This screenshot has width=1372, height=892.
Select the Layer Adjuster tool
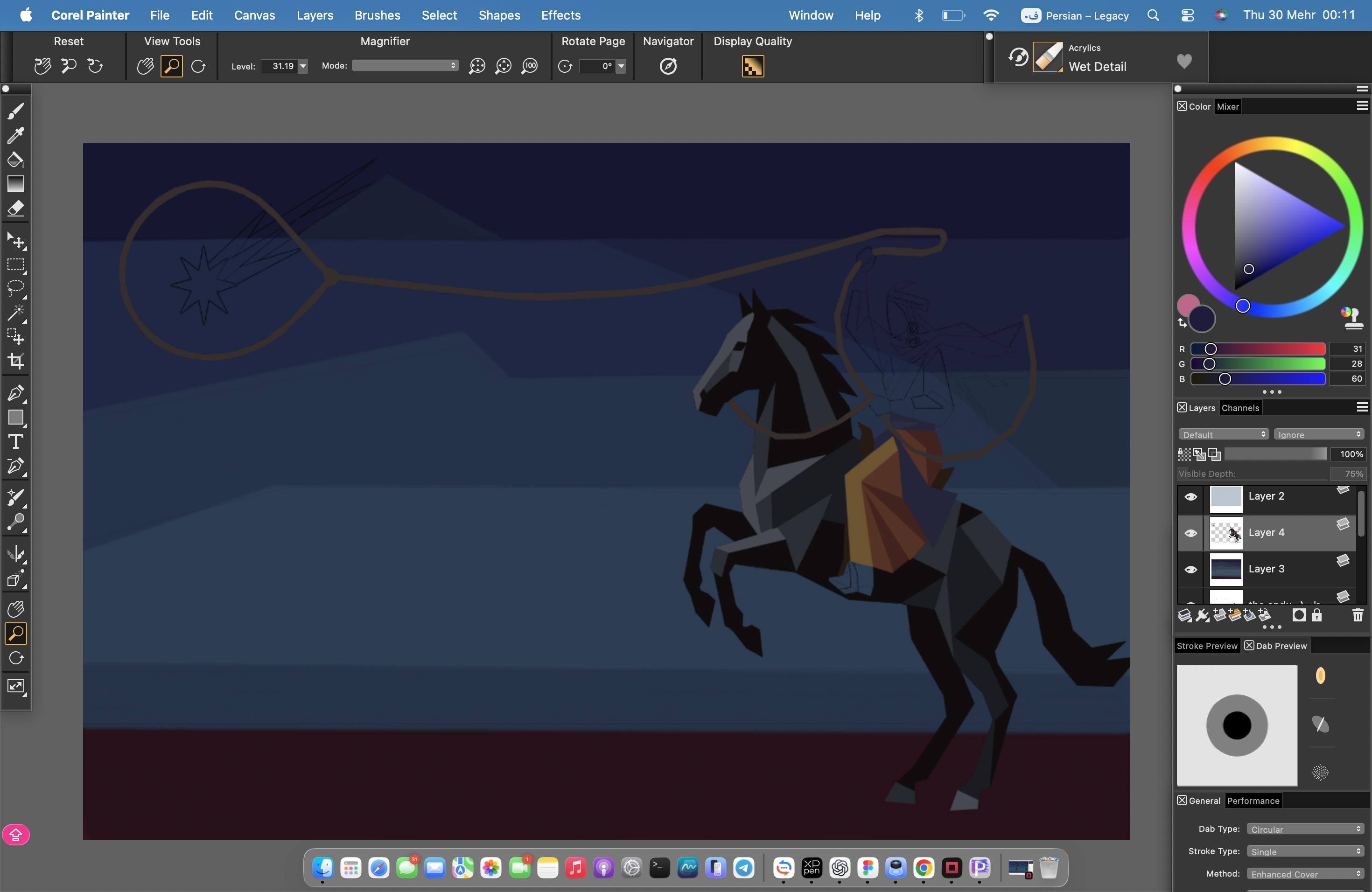[x=16, y=240]
